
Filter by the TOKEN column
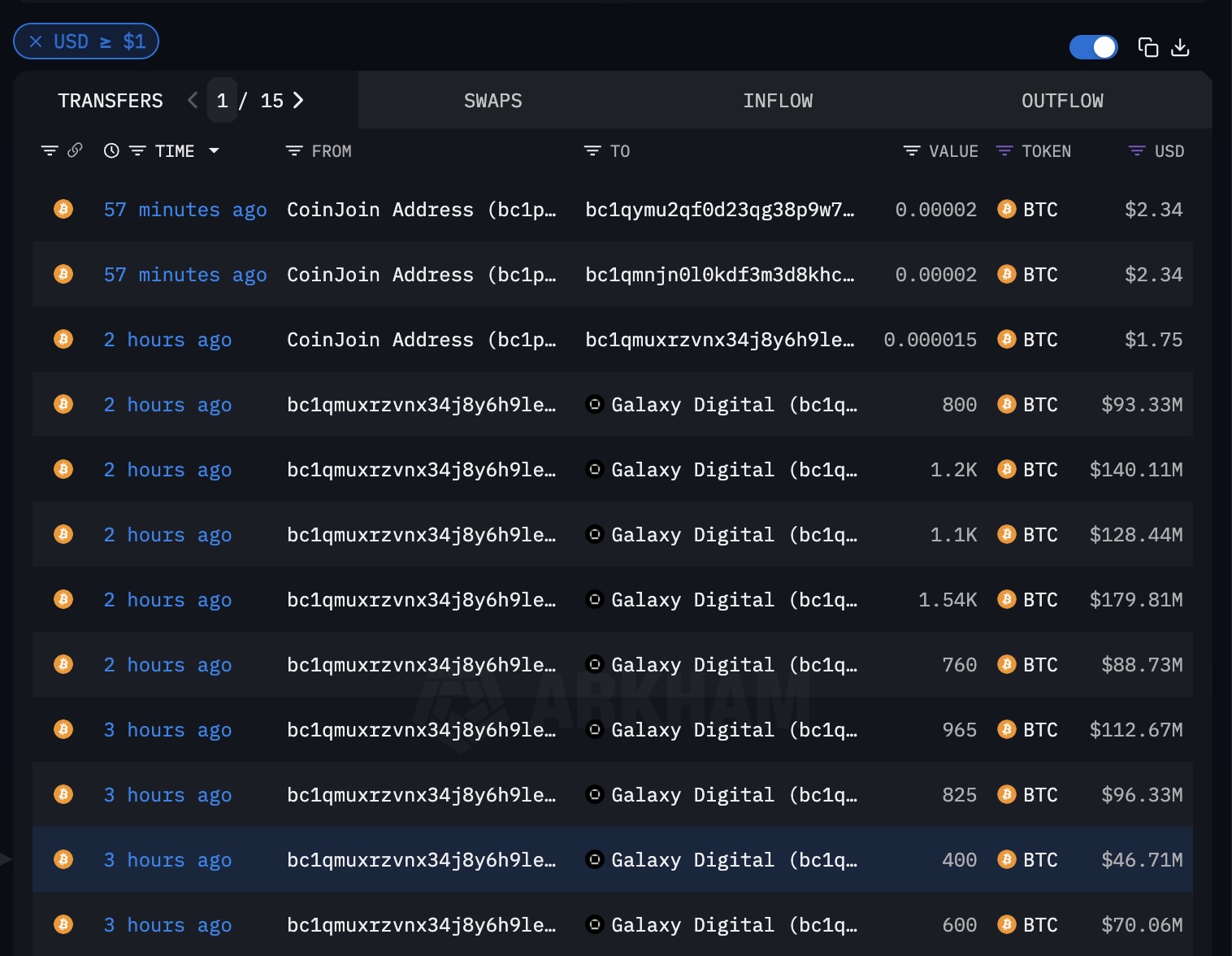1004,151
